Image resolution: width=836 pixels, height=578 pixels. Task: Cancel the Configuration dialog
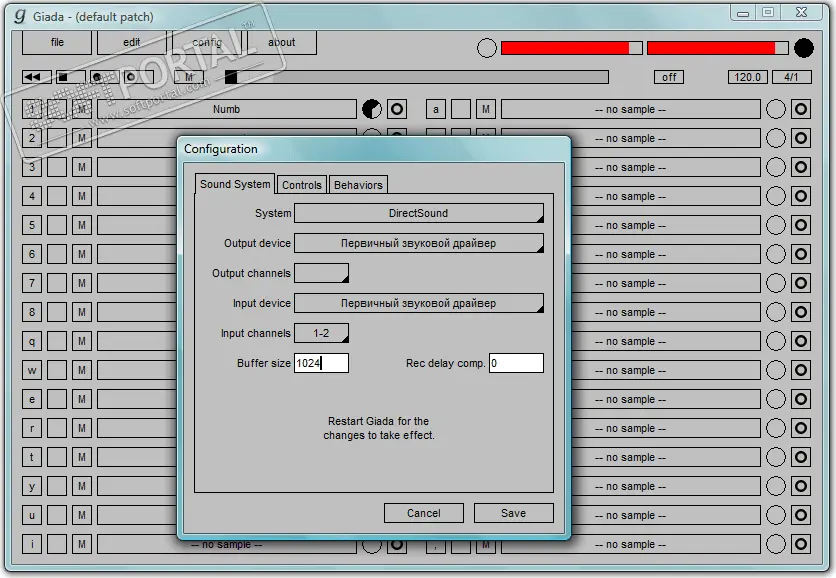click(424, 513)
